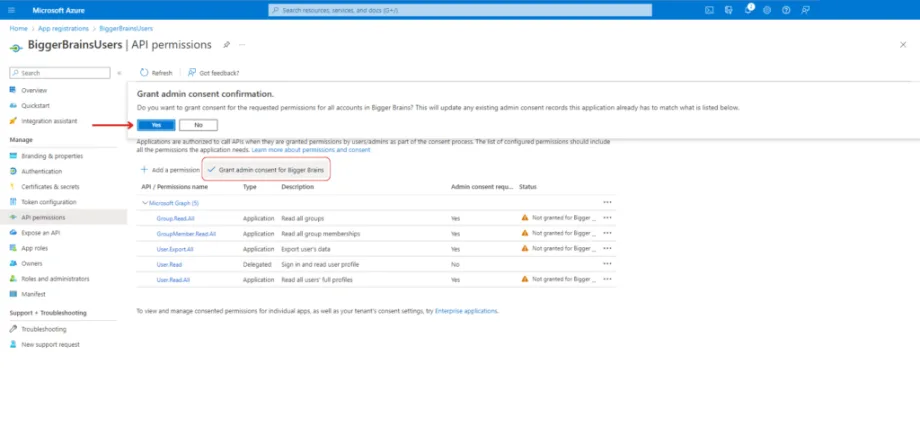
Task: Select API permissions in the sidebar
Action: [63, 217]
